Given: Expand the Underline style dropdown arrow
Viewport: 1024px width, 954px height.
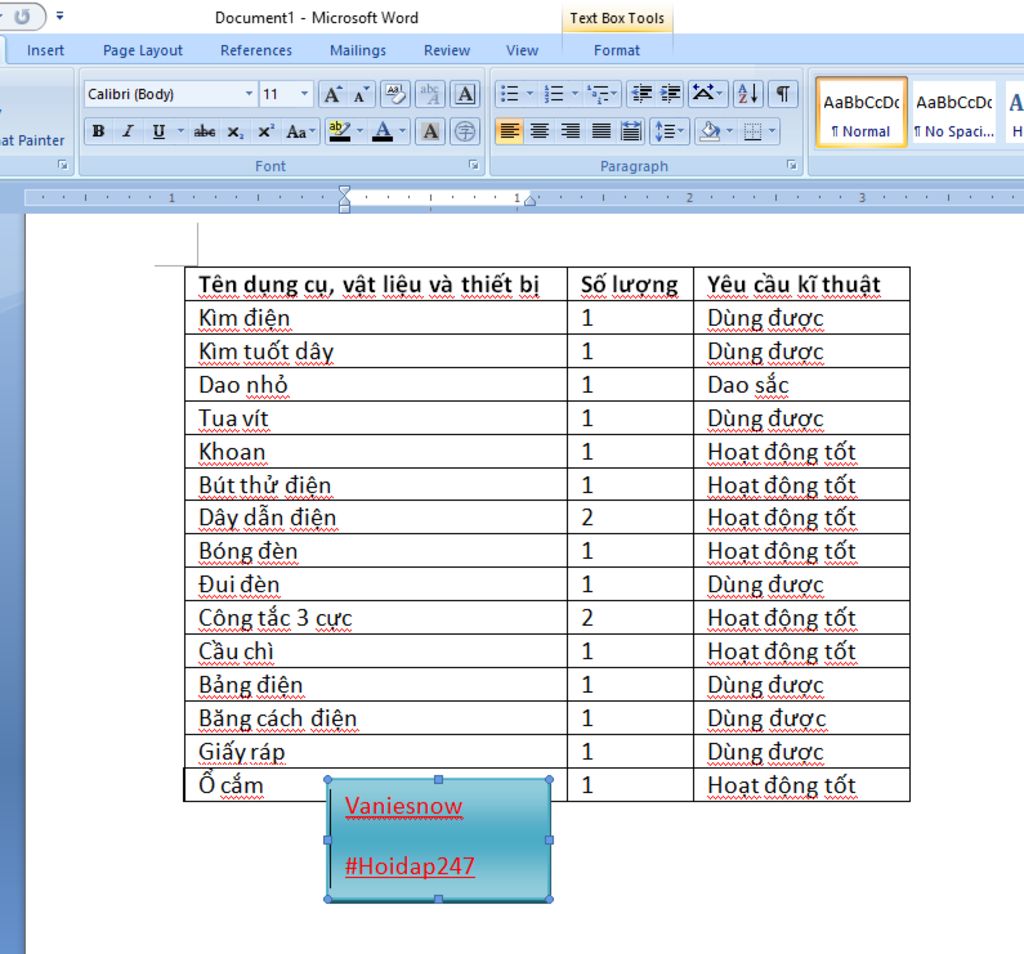Looking at the screenshot, I should click(180, 131).
